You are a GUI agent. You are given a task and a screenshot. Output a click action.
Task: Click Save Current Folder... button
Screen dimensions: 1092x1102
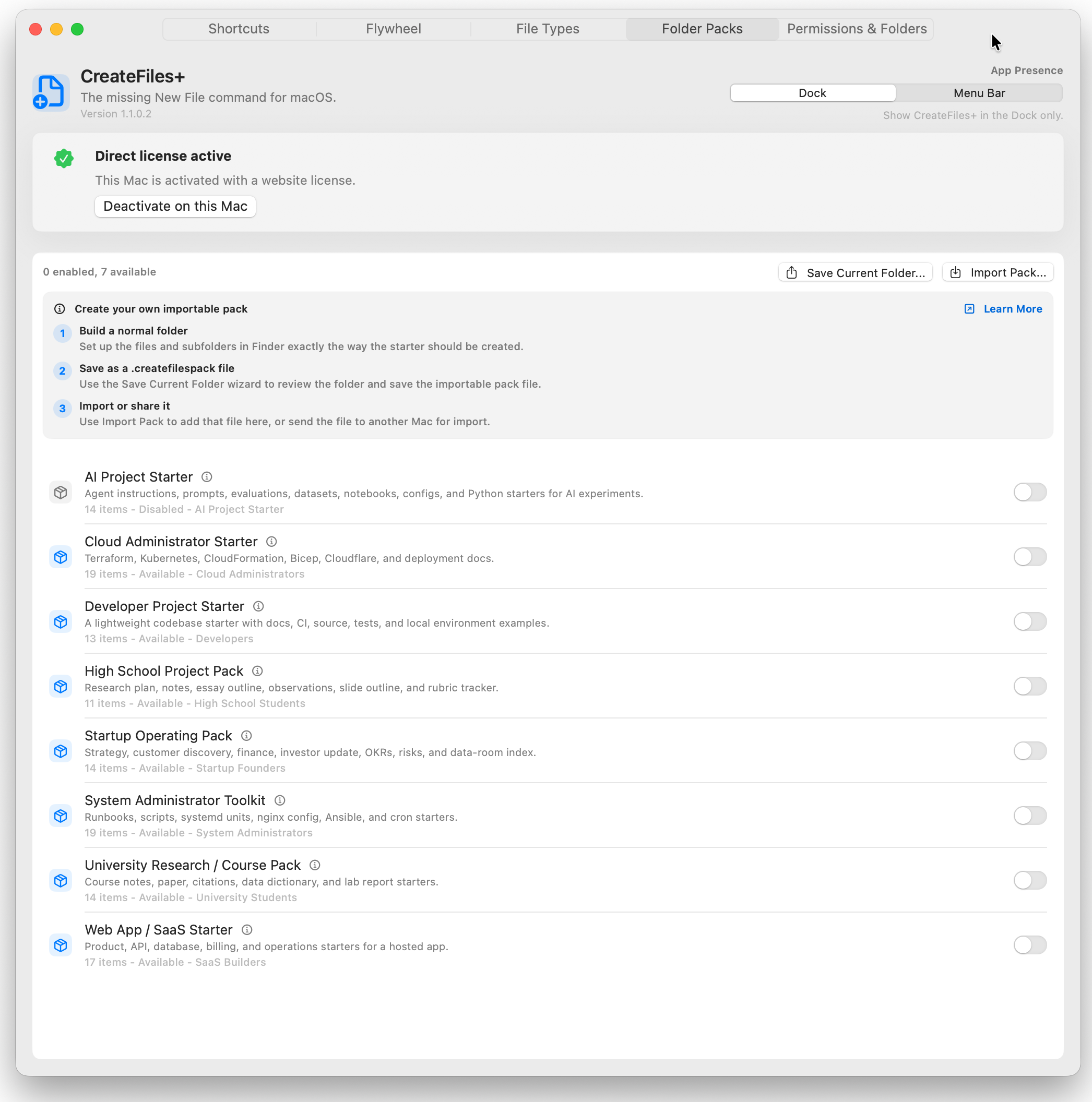(x=855, y=273)
